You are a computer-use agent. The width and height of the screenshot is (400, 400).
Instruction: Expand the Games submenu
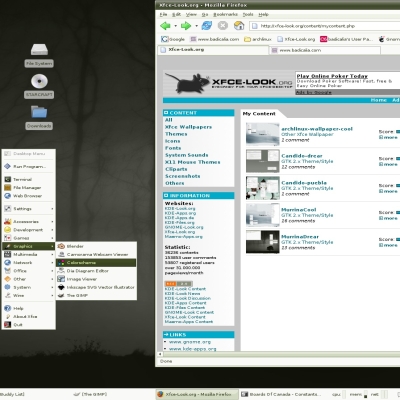point(29,238)
